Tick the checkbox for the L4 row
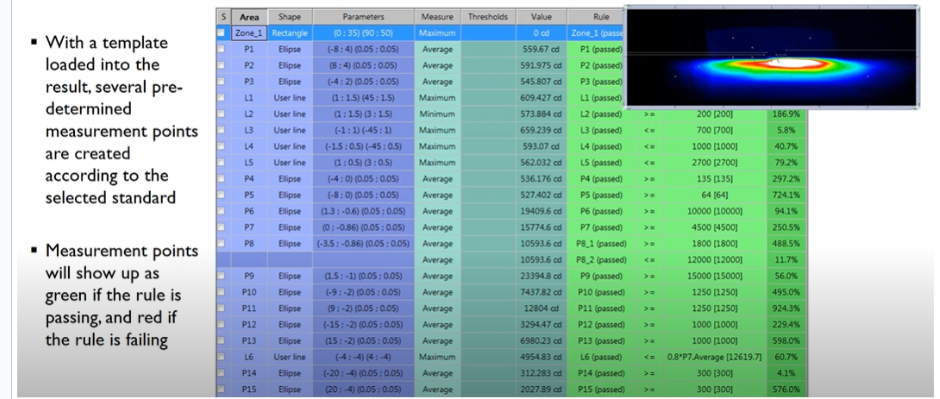 tap(222, 147)
